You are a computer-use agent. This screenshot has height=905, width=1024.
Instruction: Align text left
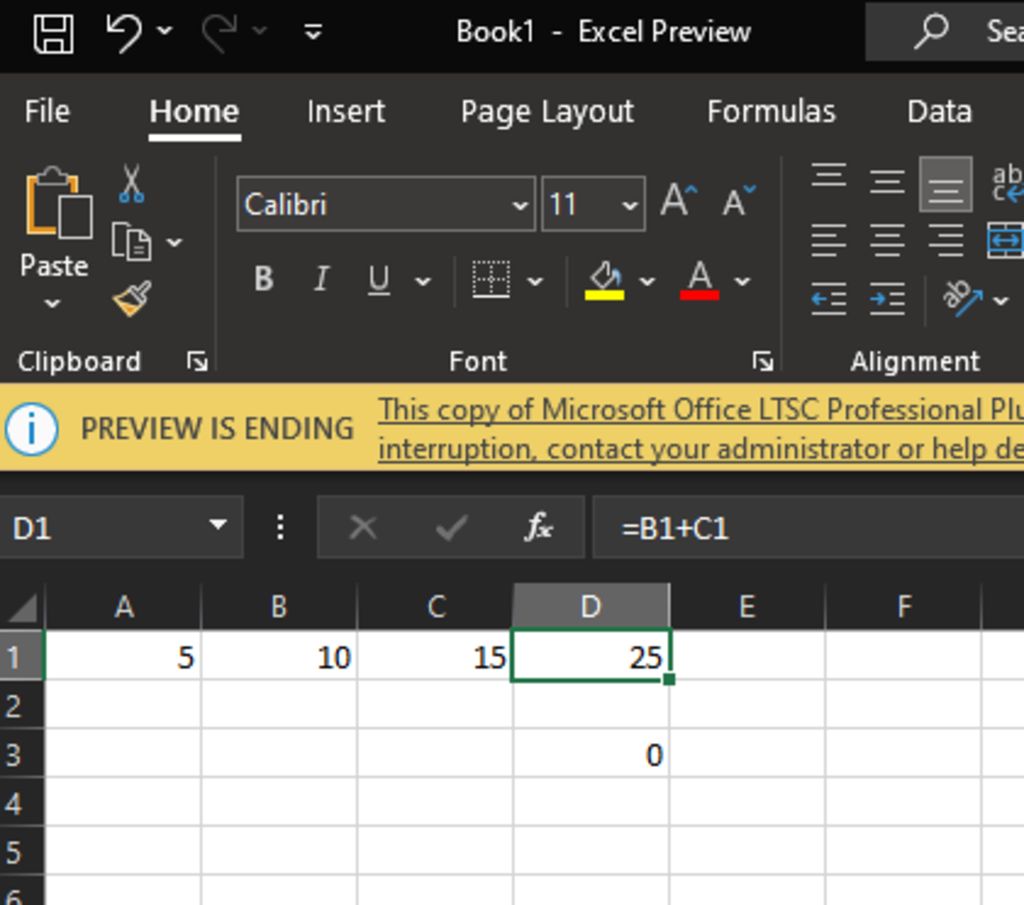tap(829, 240)
